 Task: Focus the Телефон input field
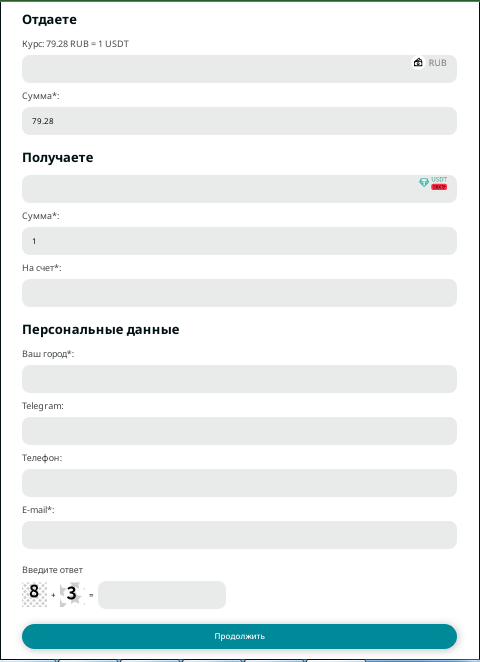(x=239, y=483)
